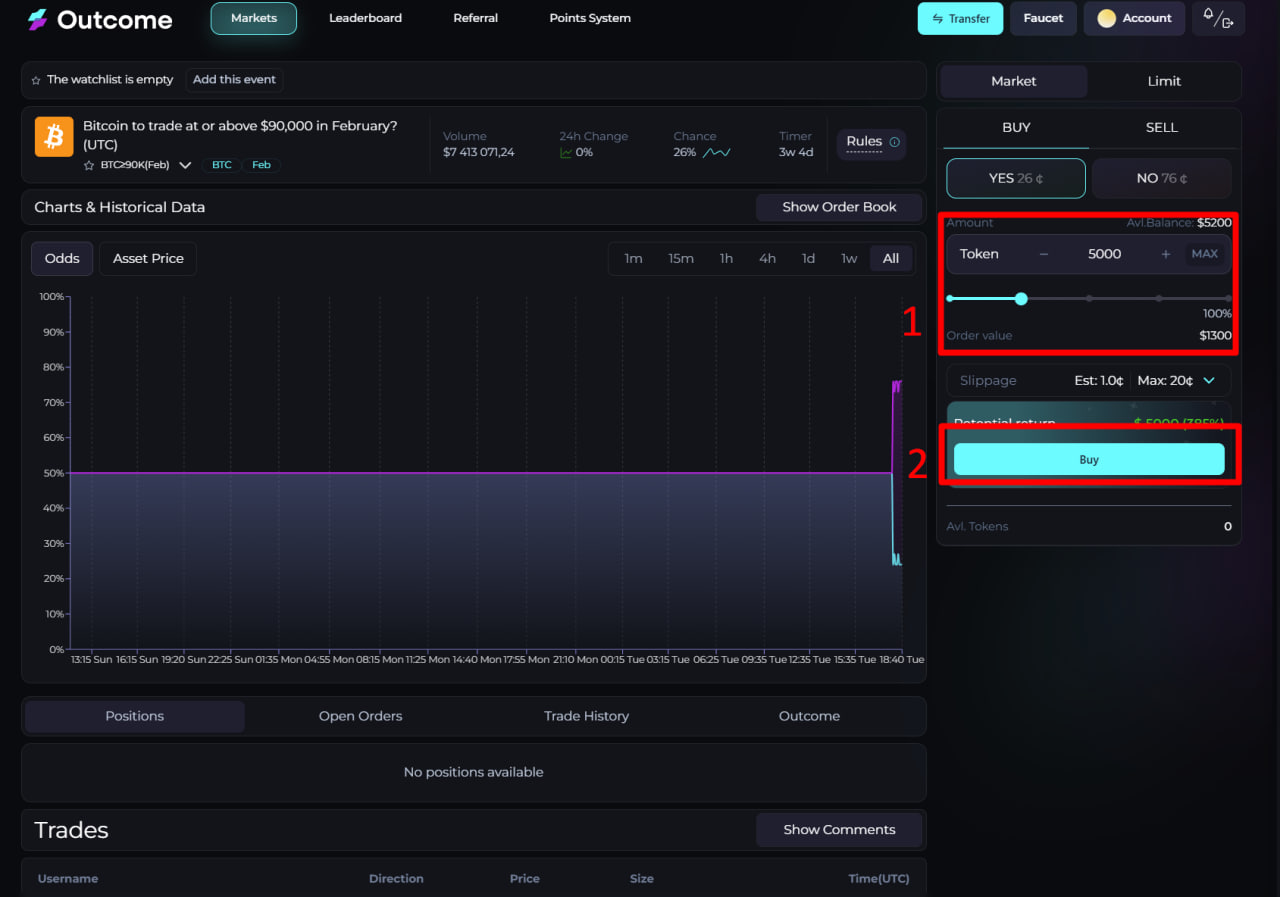Screen dimensions: 1280x897
Task: Click the amount slider handle
Action: click(1021, 298)
